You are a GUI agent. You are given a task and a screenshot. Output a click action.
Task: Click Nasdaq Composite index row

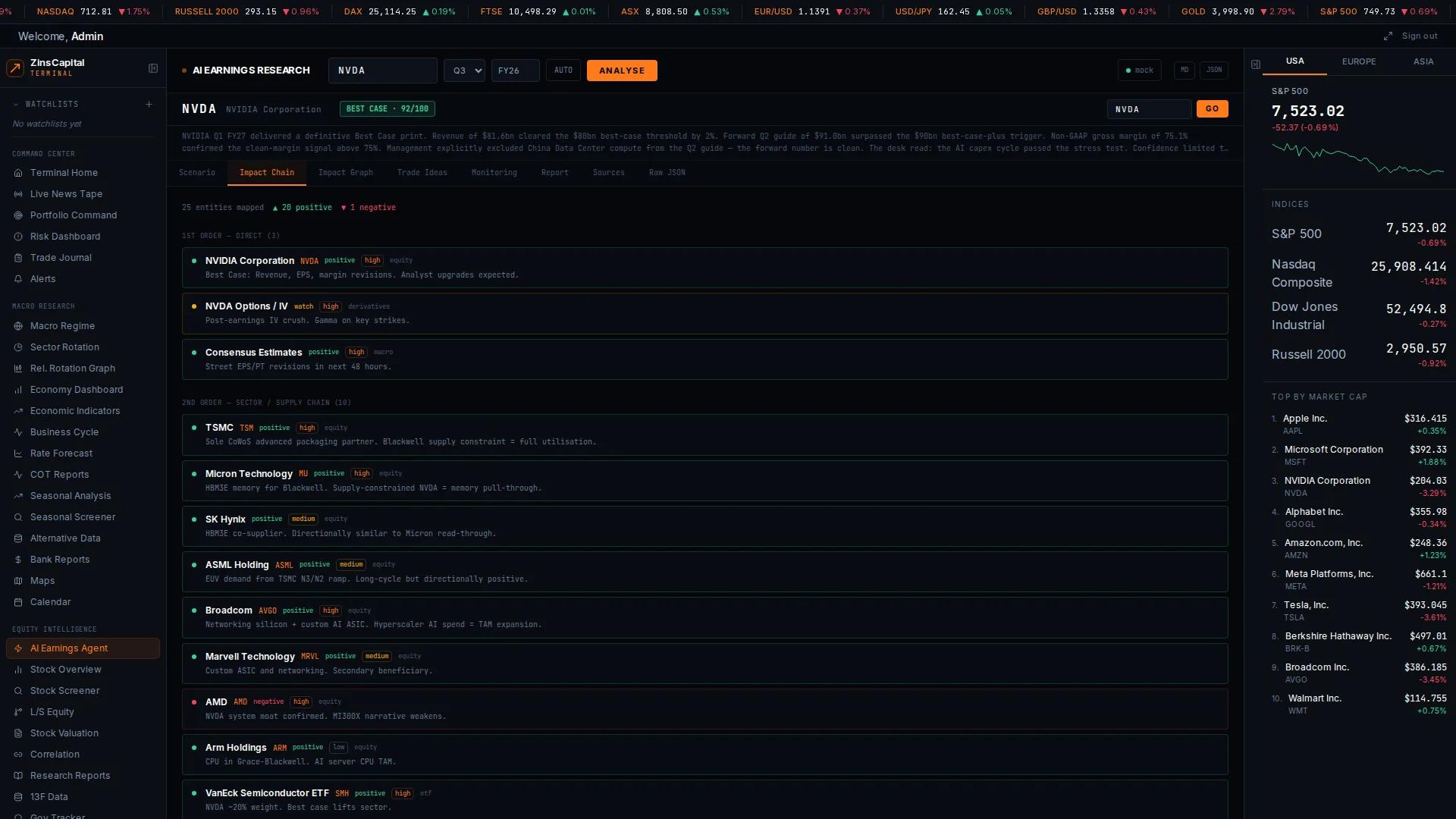(1359, 273)
